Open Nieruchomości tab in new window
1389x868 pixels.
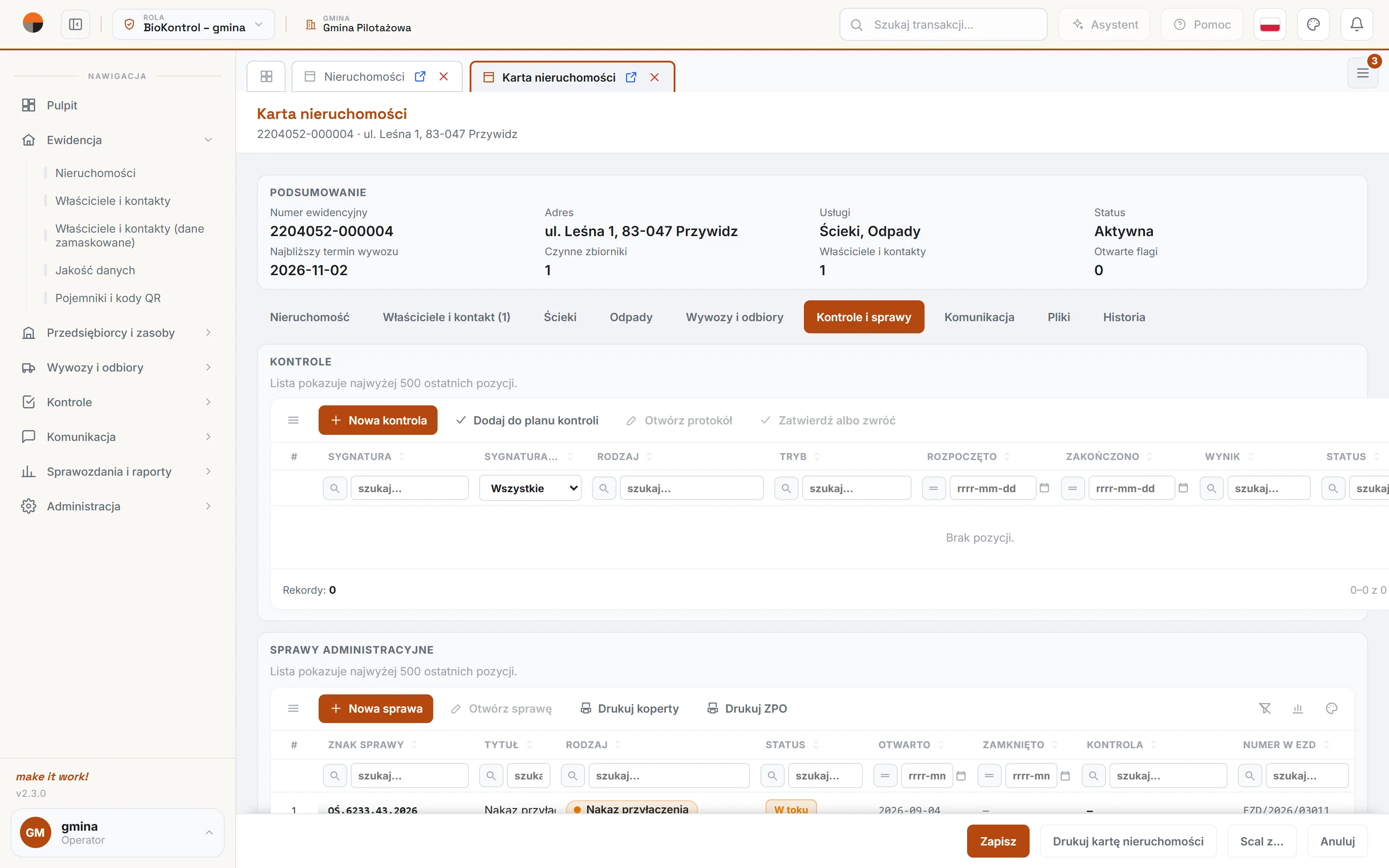(420, 76)
